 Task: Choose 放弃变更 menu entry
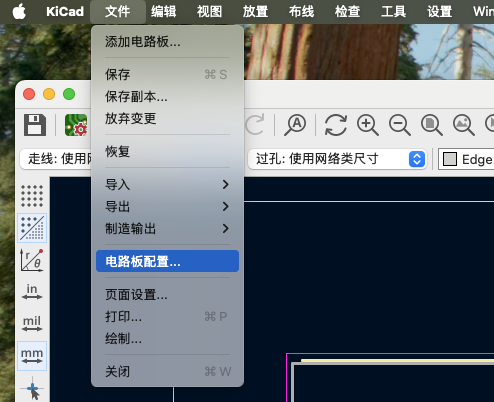pyautogui.click(x=167, y=118)
